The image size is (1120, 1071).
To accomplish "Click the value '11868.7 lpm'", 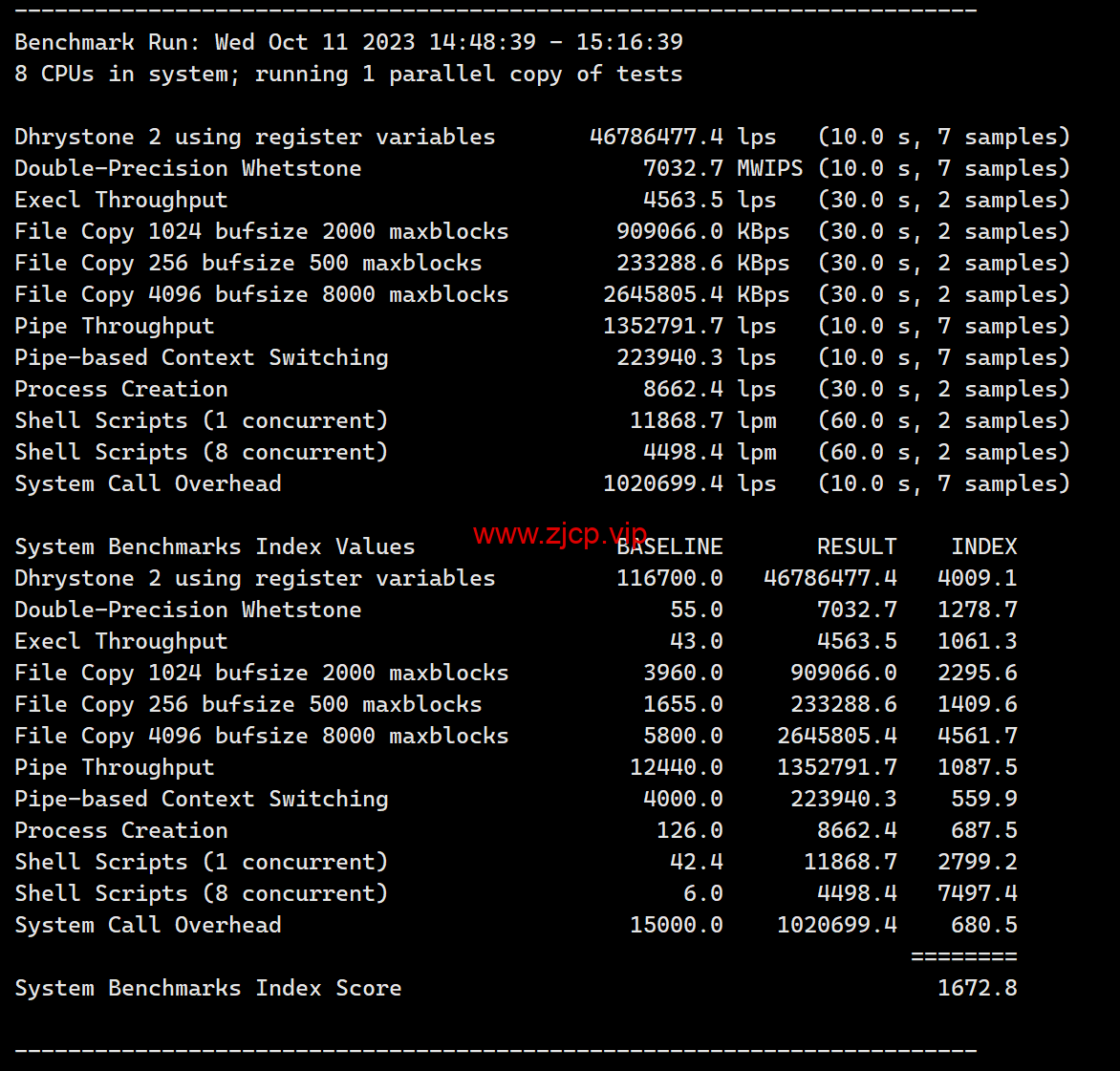I will coord(702,419).
